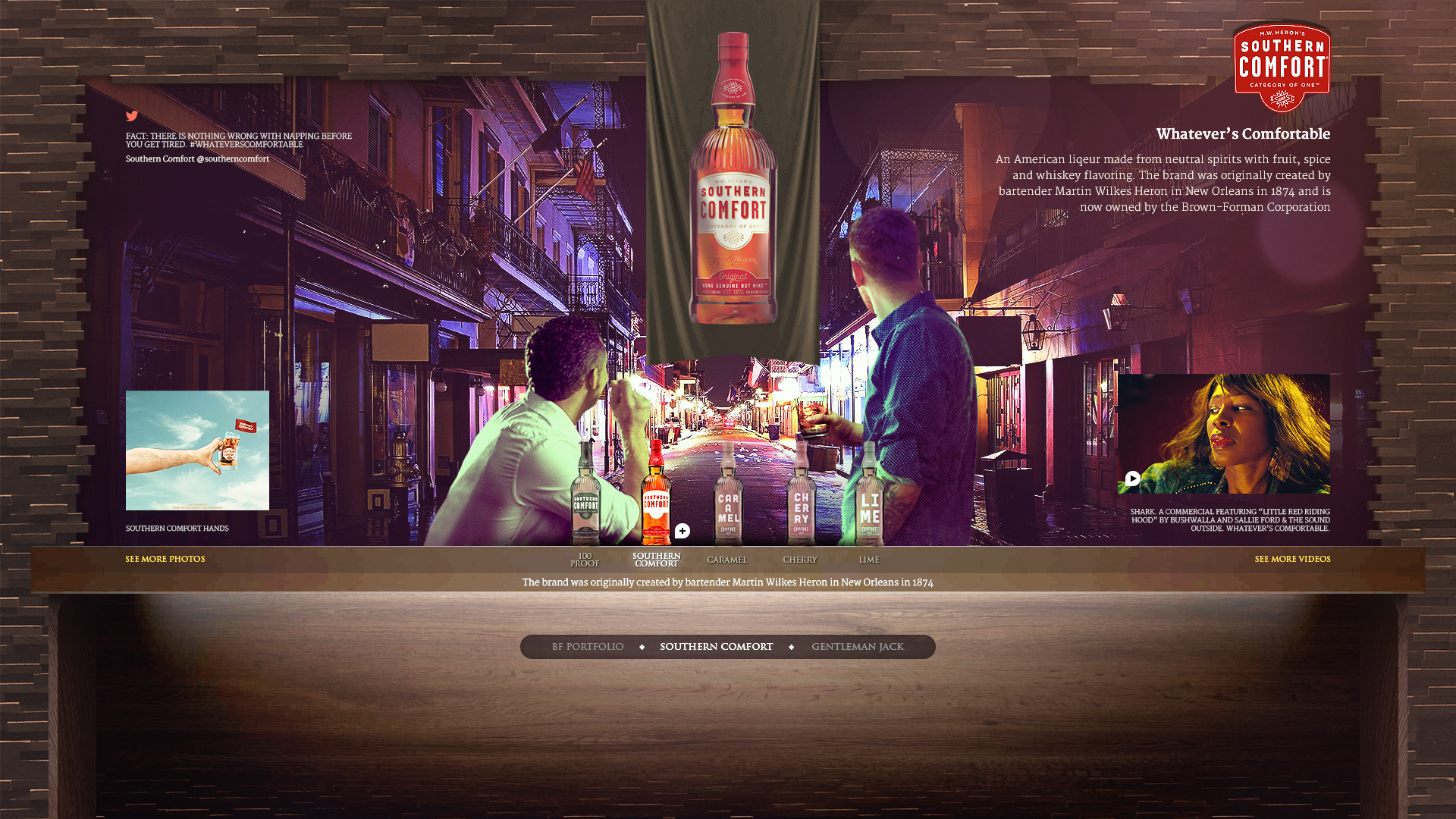The image size is (1456, 819).
Task: Open the 100 Proof tab label
Action: coord(585,560)
